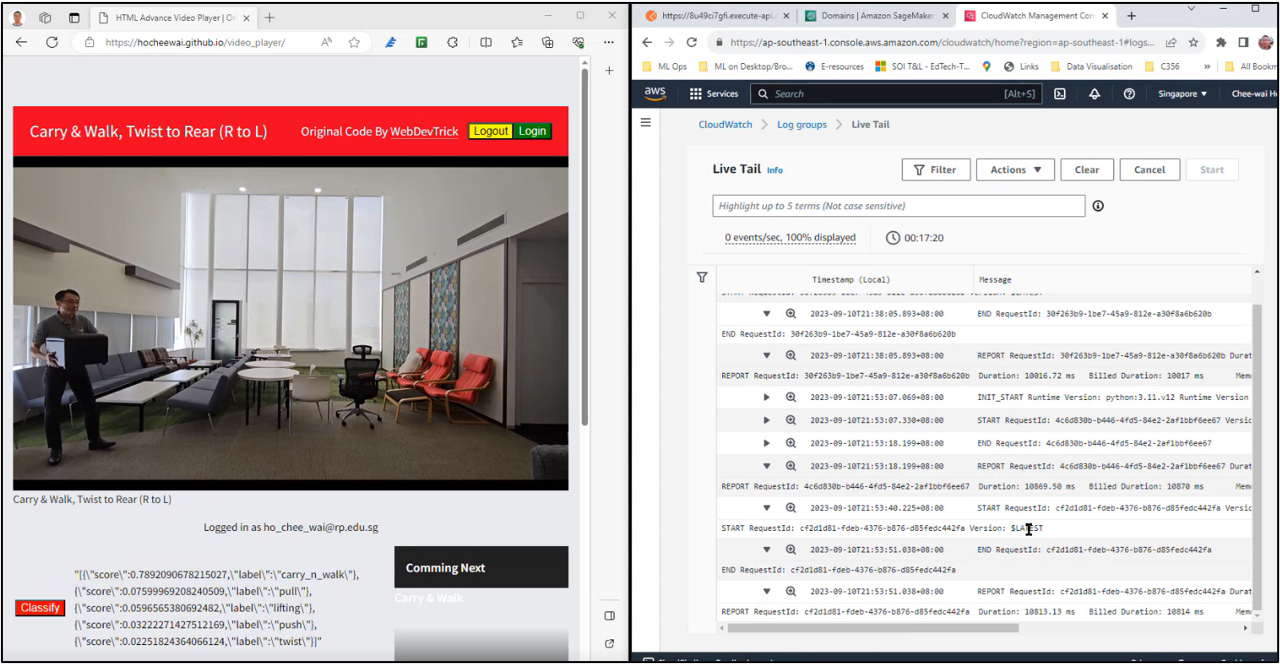Click the Read aloud icon in Edge address bar
Image resolution: width=1280 pixels, height=666 pixels.
tap(327, 43)
